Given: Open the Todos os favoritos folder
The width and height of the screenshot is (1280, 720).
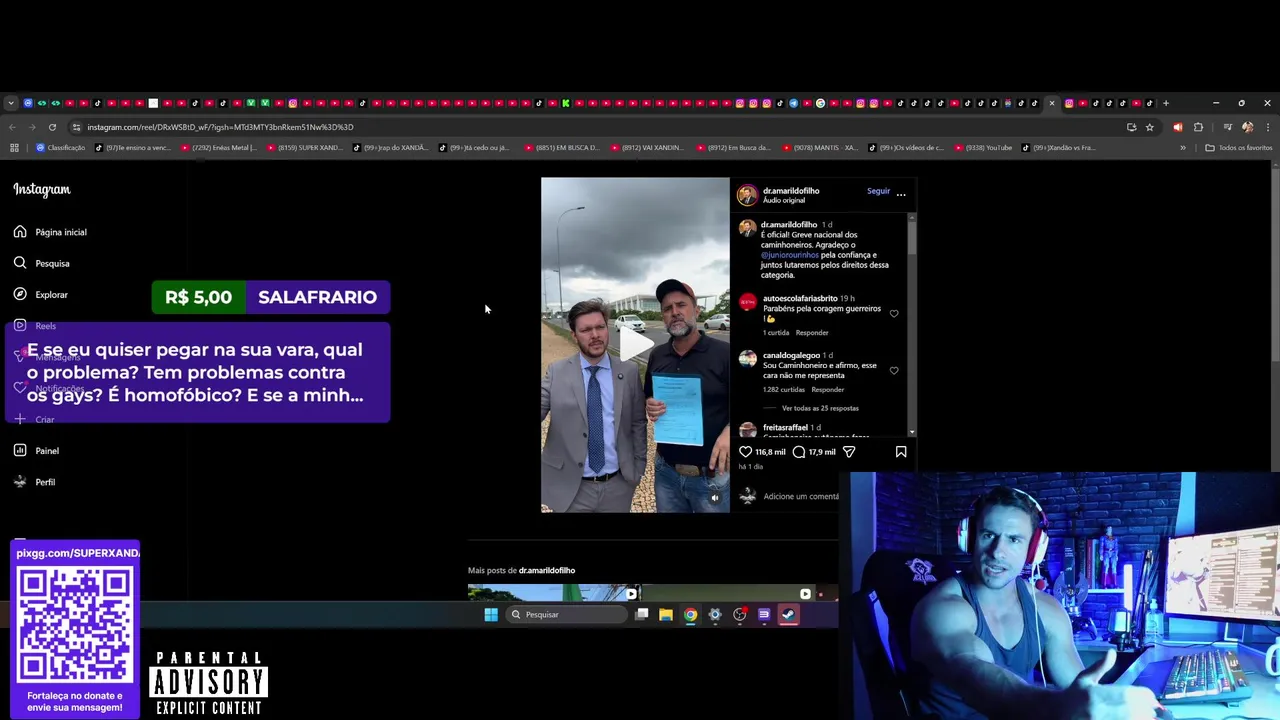Looking at the screenshot, I should coord(1239,148).
